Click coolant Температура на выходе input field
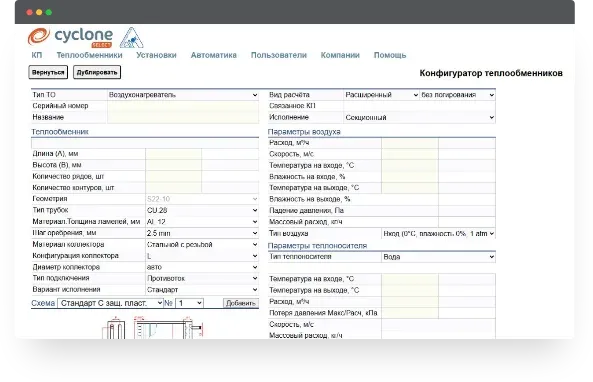Image resolution: width=593 pixels, height=382 pixels. 410,290
